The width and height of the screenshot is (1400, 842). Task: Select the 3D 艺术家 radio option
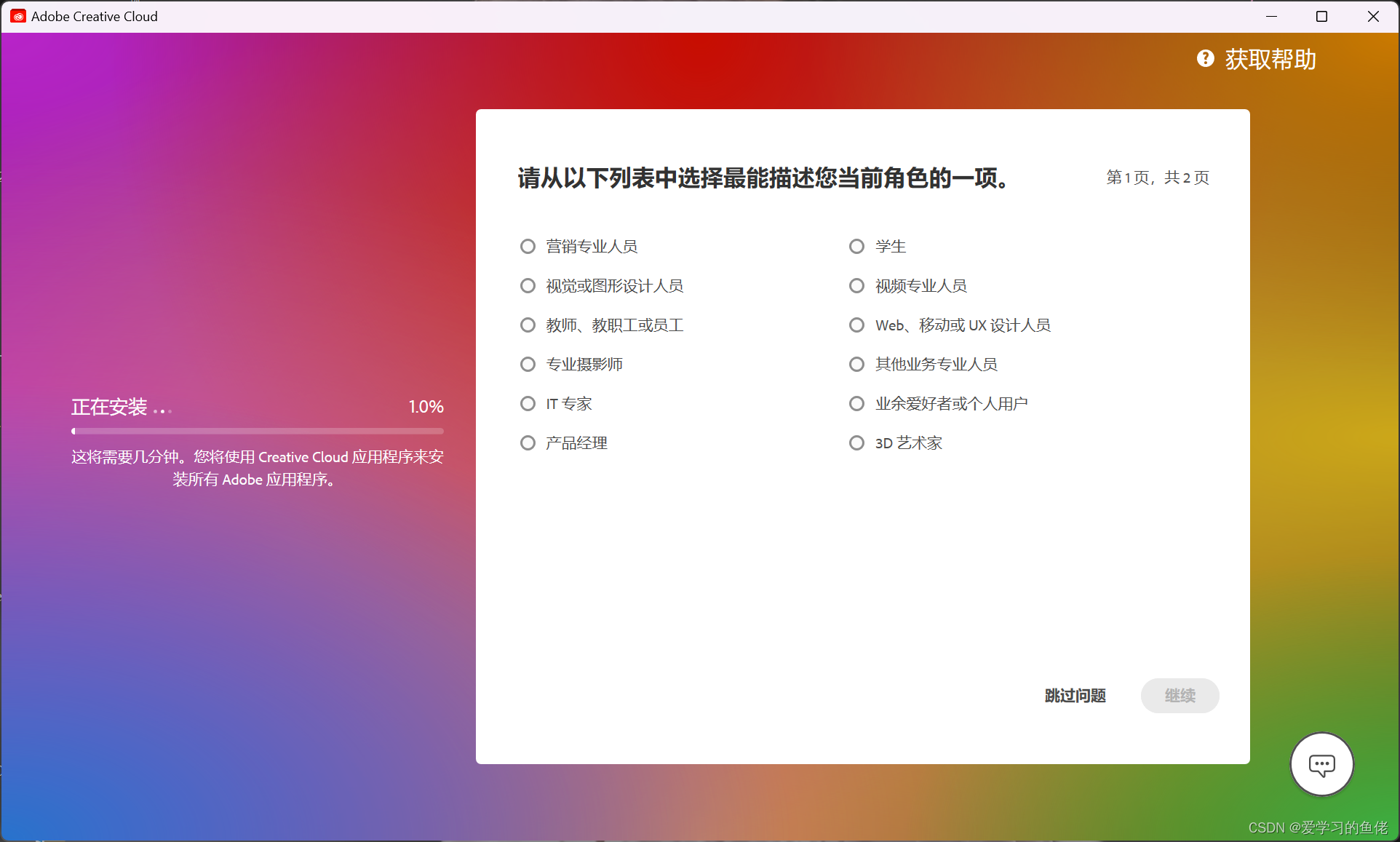click(856, 443)
